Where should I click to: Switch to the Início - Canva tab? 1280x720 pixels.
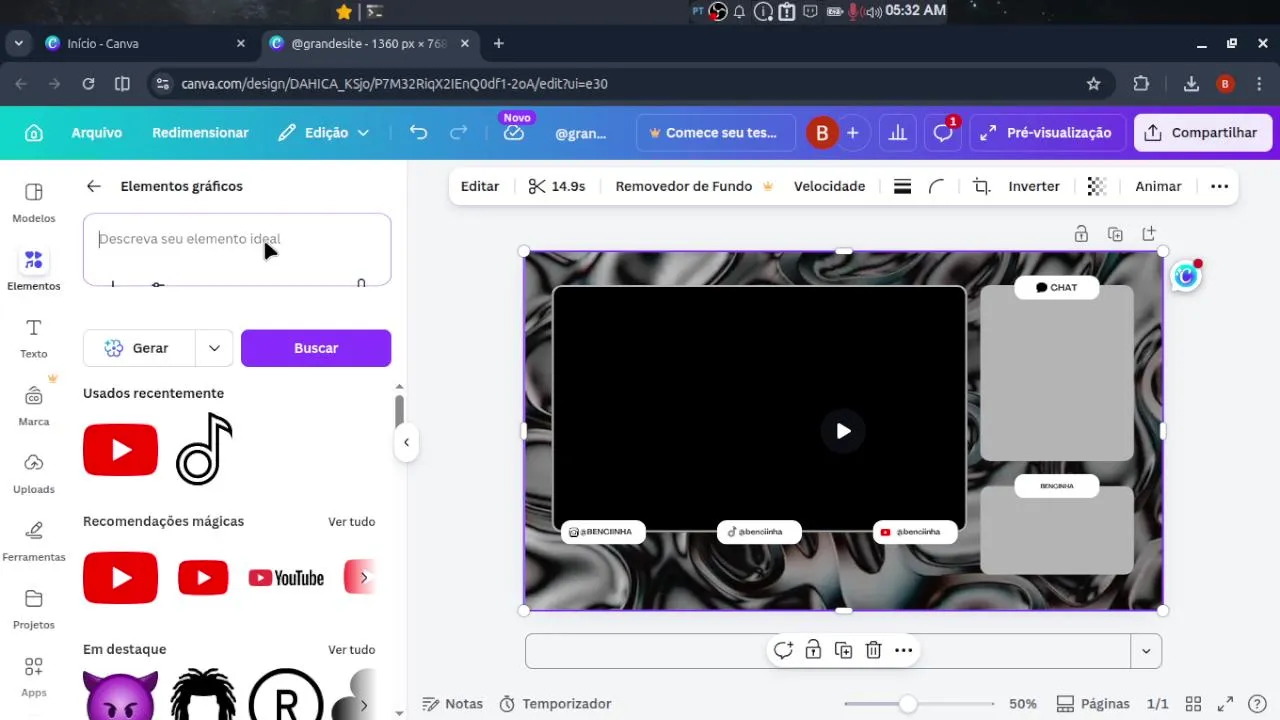(x=146, y=43)
